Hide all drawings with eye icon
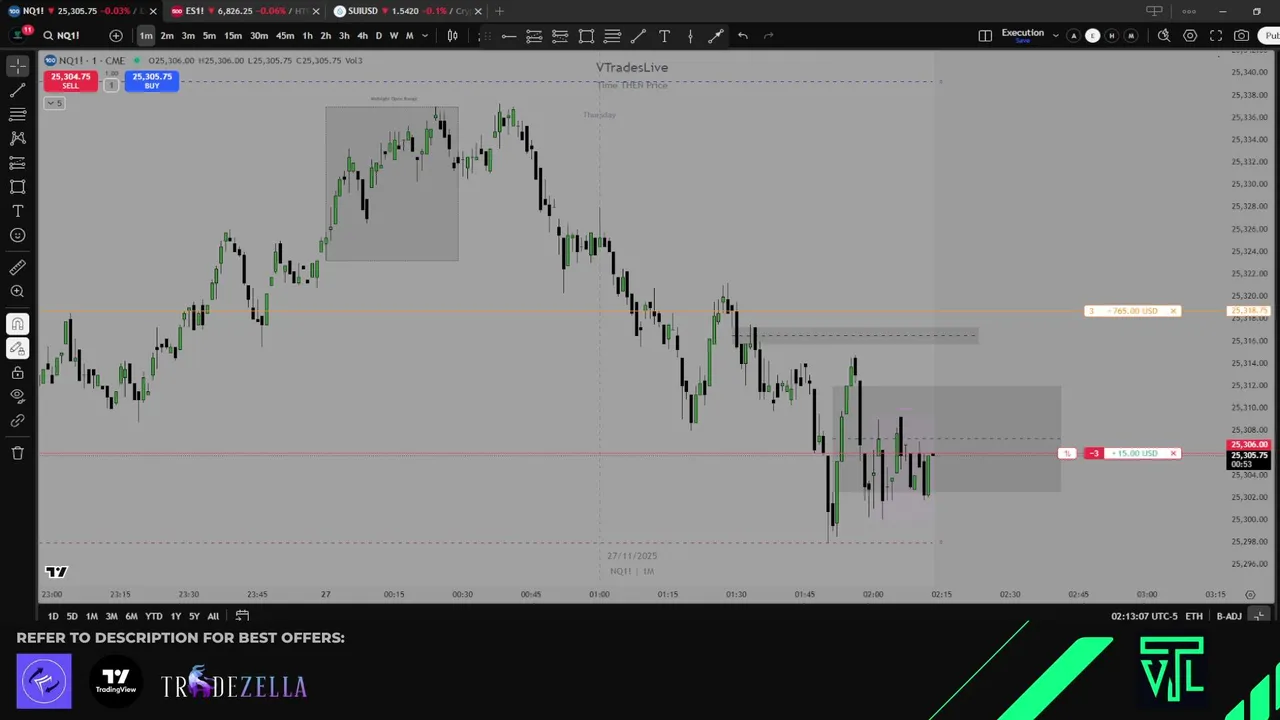 (x=17, y=396)
